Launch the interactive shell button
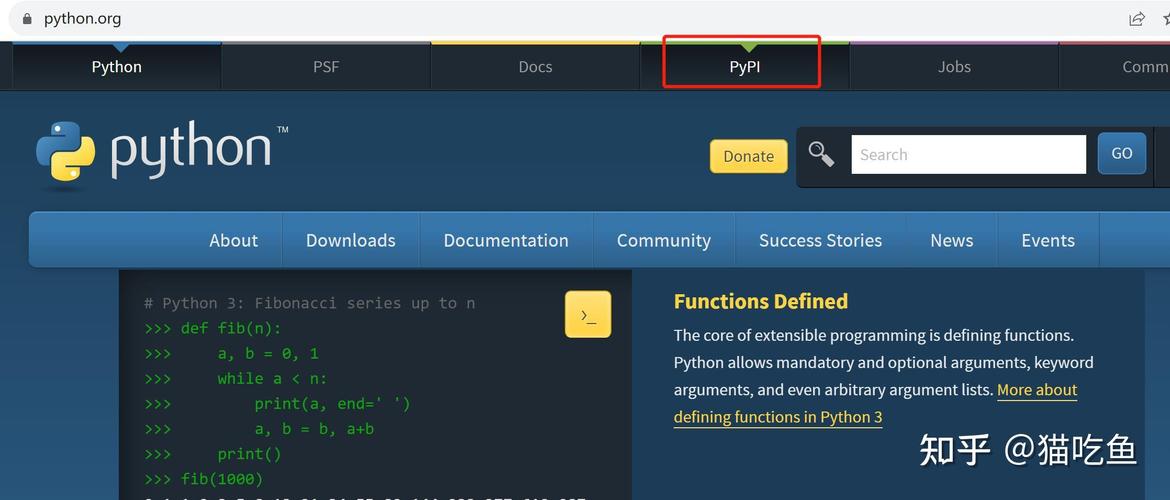 tap(588, 314)
